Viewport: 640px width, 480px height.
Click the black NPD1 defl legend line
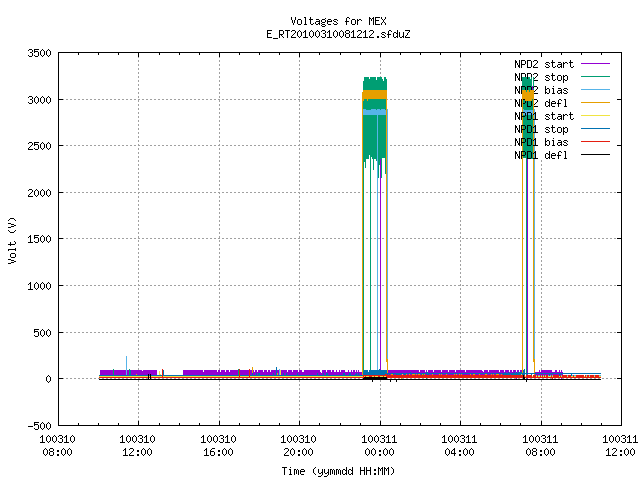(x=595, y=155)
